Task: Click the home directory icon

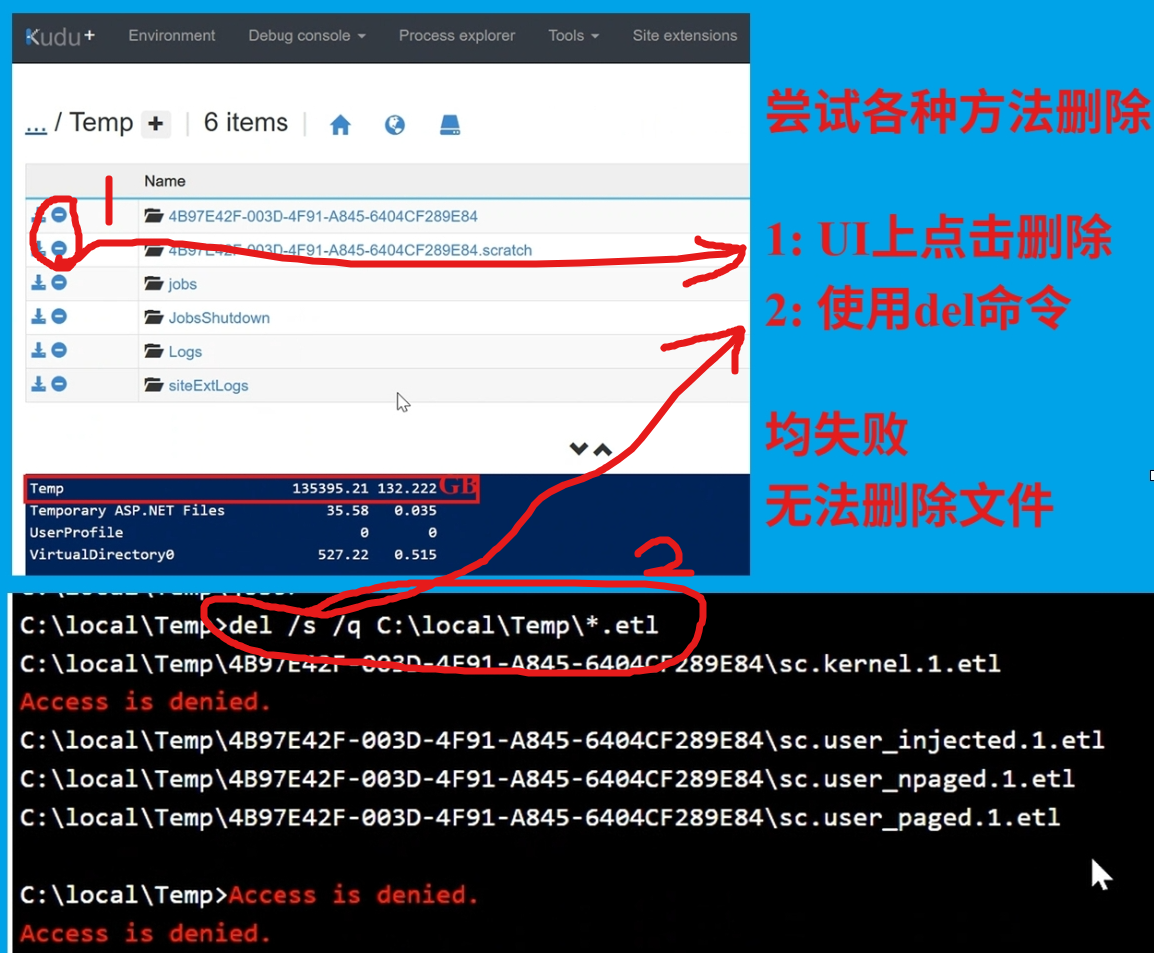Action: 340,125
